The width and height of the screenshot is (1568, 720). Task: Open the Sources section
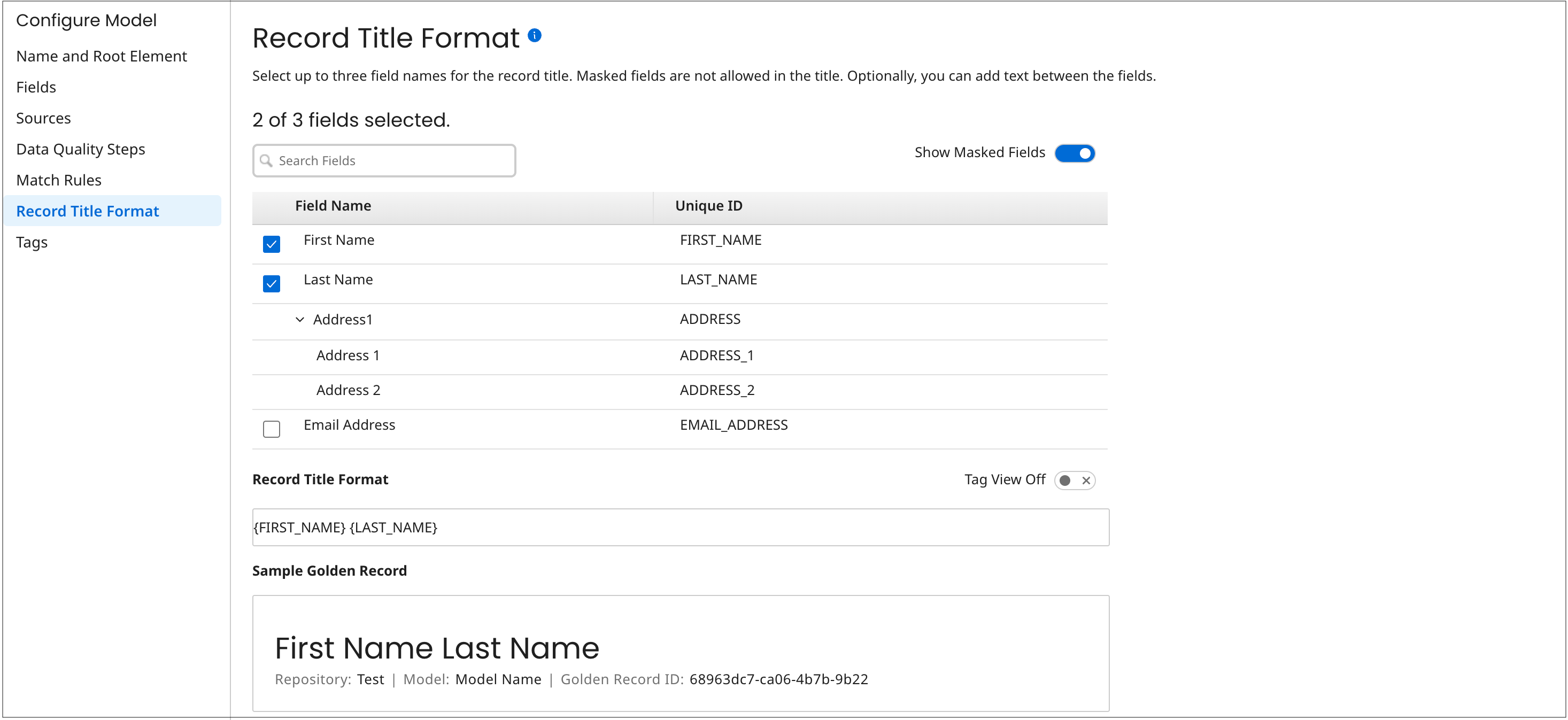point(43,118)
